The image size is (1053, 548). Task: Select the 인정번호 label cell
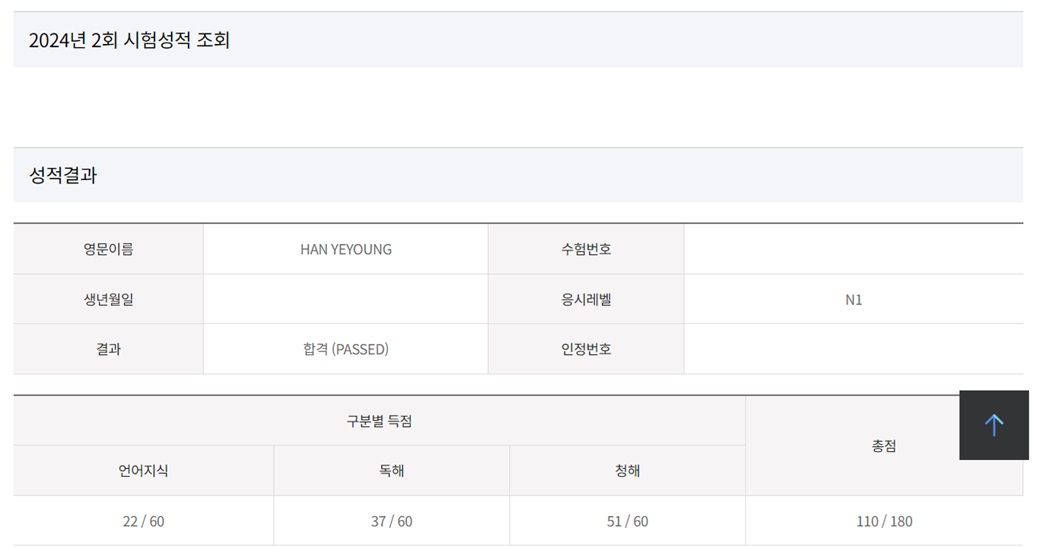586,349
